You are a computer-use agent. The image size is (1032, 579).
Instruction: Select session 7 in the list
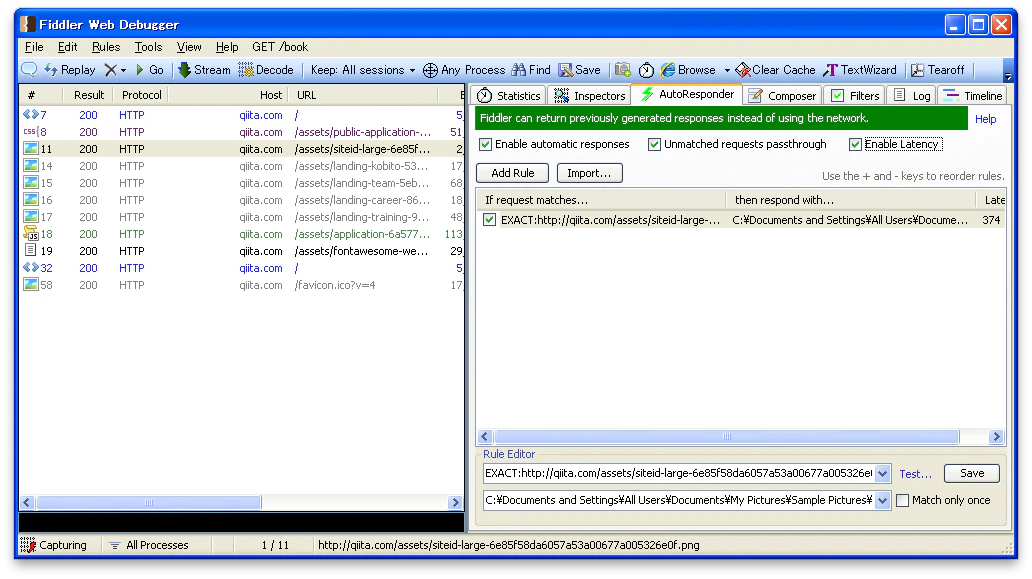point(242,115)
